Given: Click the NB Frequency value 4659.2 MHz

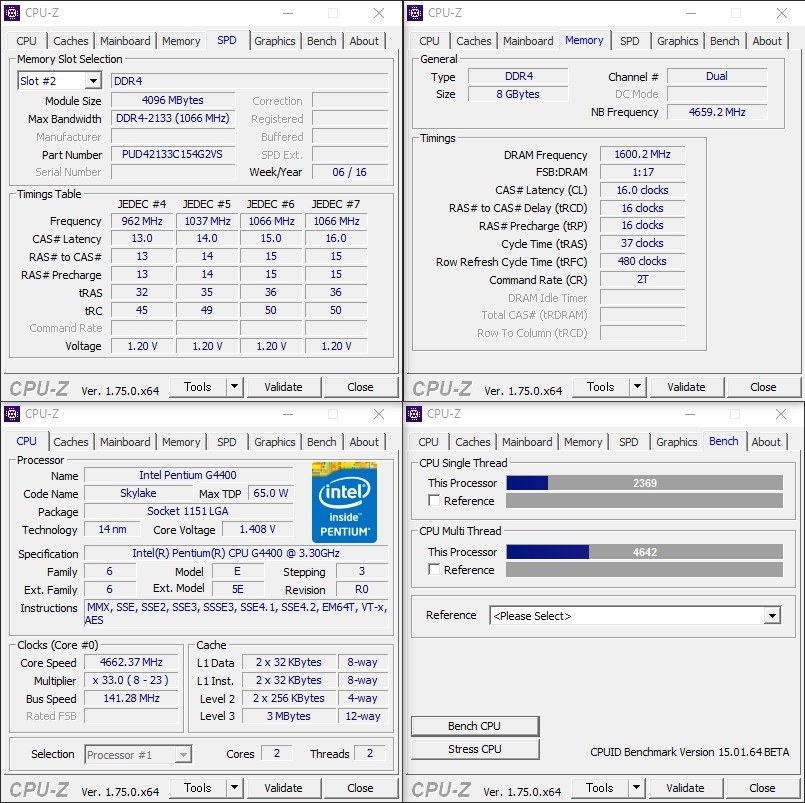Looking at the screenshot, I should [x=717, y=112].
